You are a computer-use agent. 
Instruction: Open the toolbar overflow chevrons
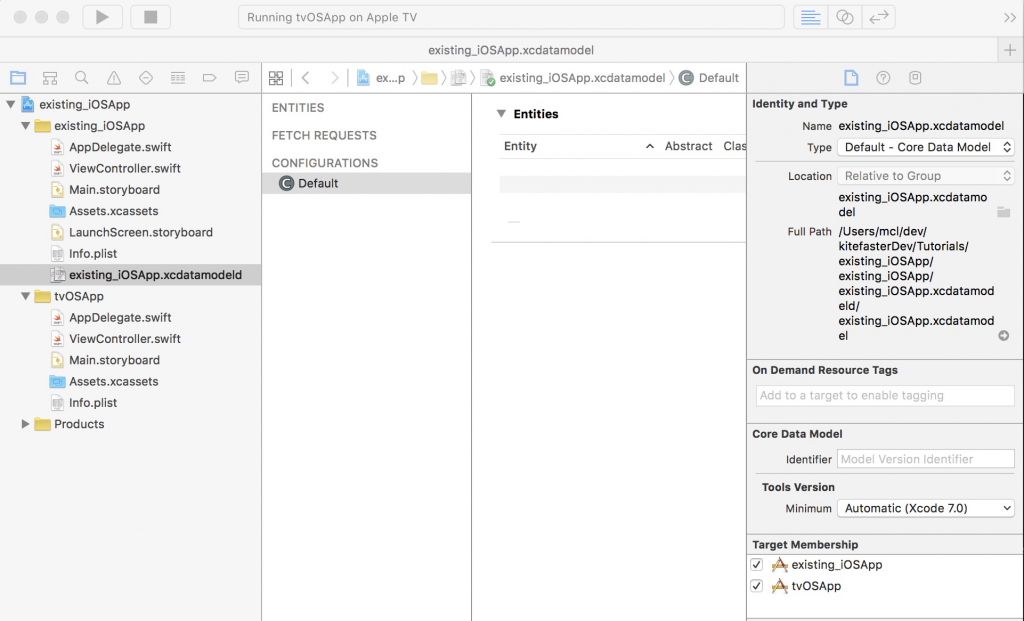coord(1010,18)
